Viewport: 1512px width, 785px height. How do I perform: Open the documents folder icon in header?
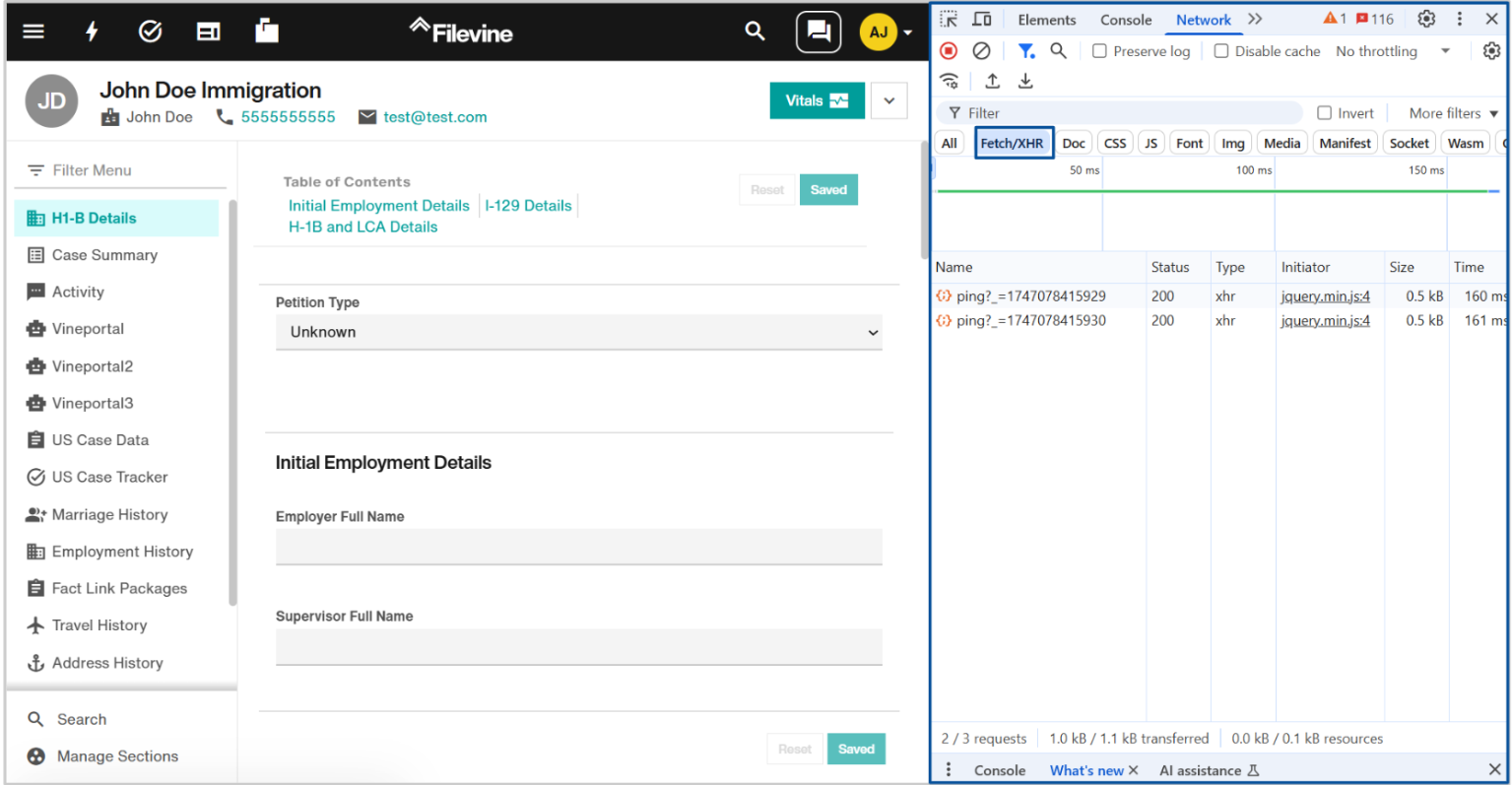tap(267, 31)
